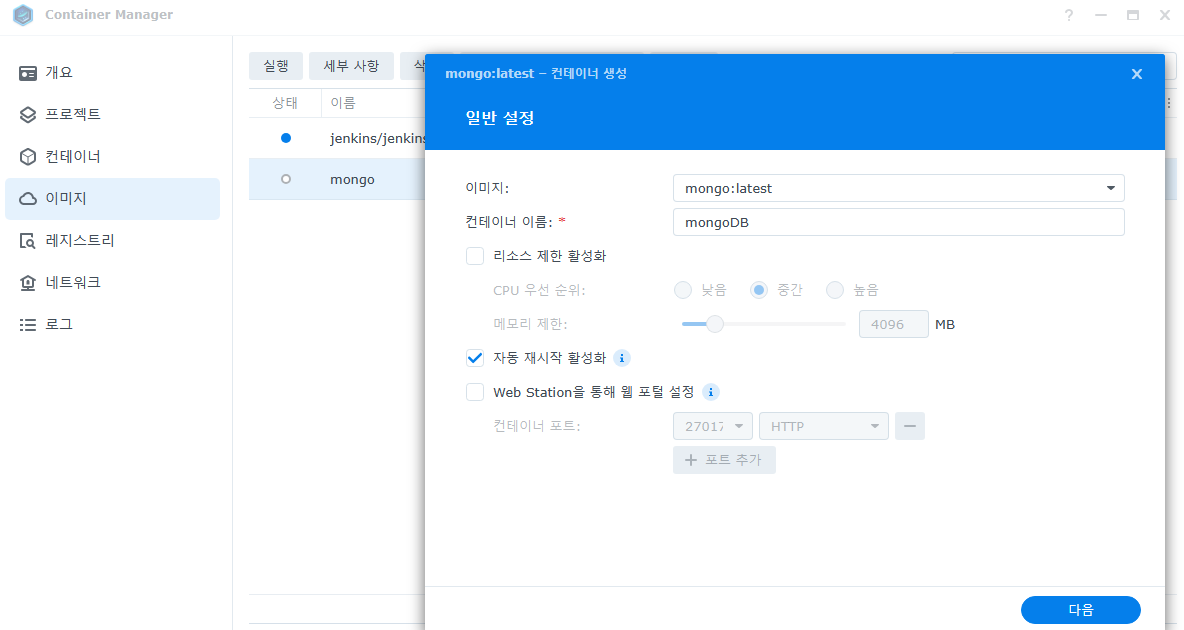This screenshot has width=1184, height=630.
Task: Click the 메모리 제한 slider handle
Action: click(714, 324)
